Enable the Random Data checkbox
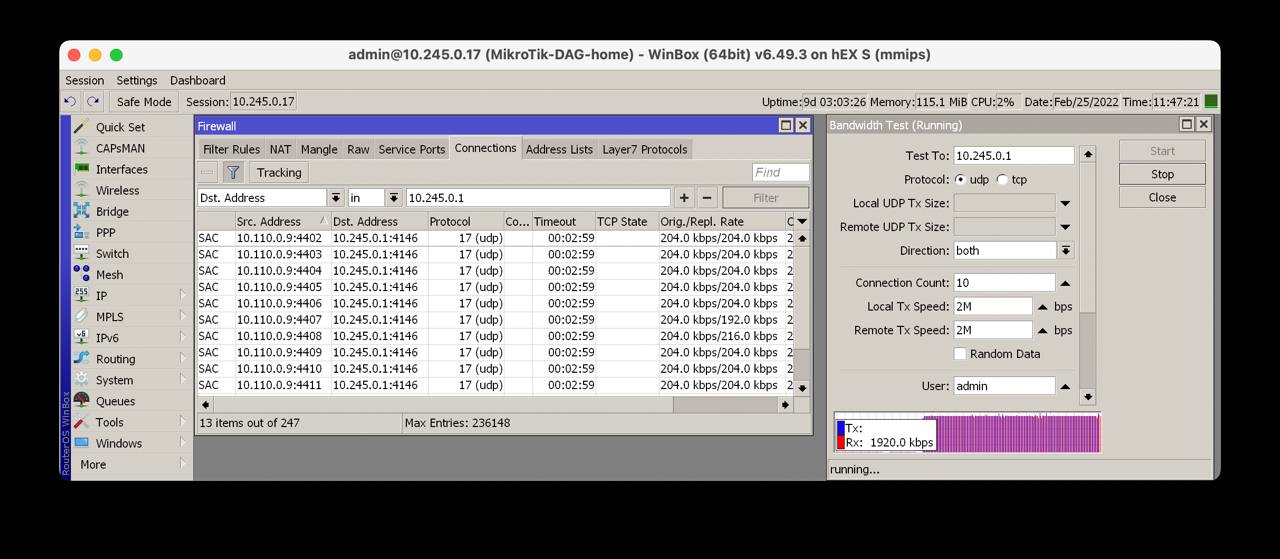The height and width of the screenshot is (559, 1280). tap(960, 354)
